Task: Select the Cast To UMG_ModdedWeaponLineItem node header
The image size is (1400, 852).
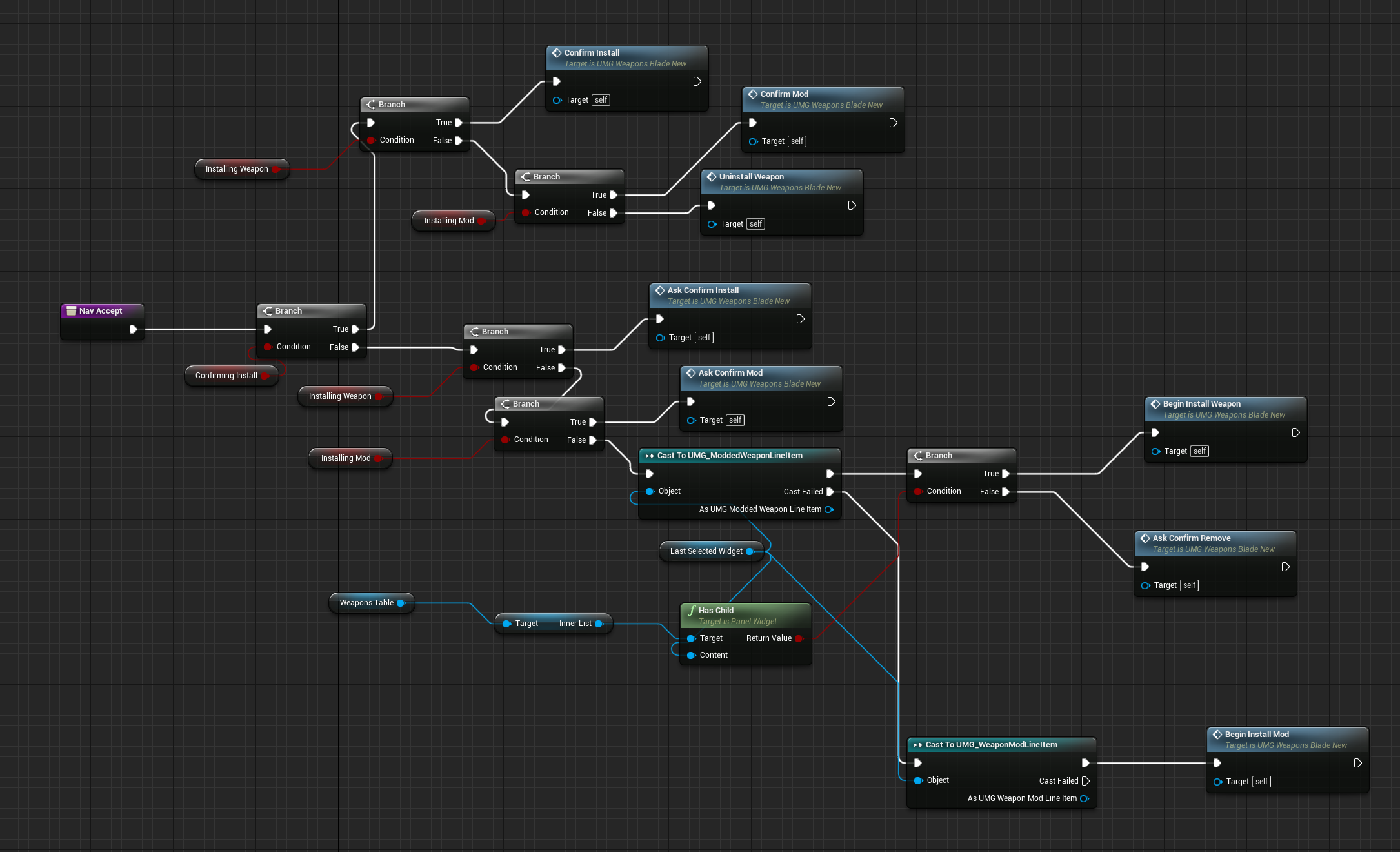Action: [x=739, y=456]
